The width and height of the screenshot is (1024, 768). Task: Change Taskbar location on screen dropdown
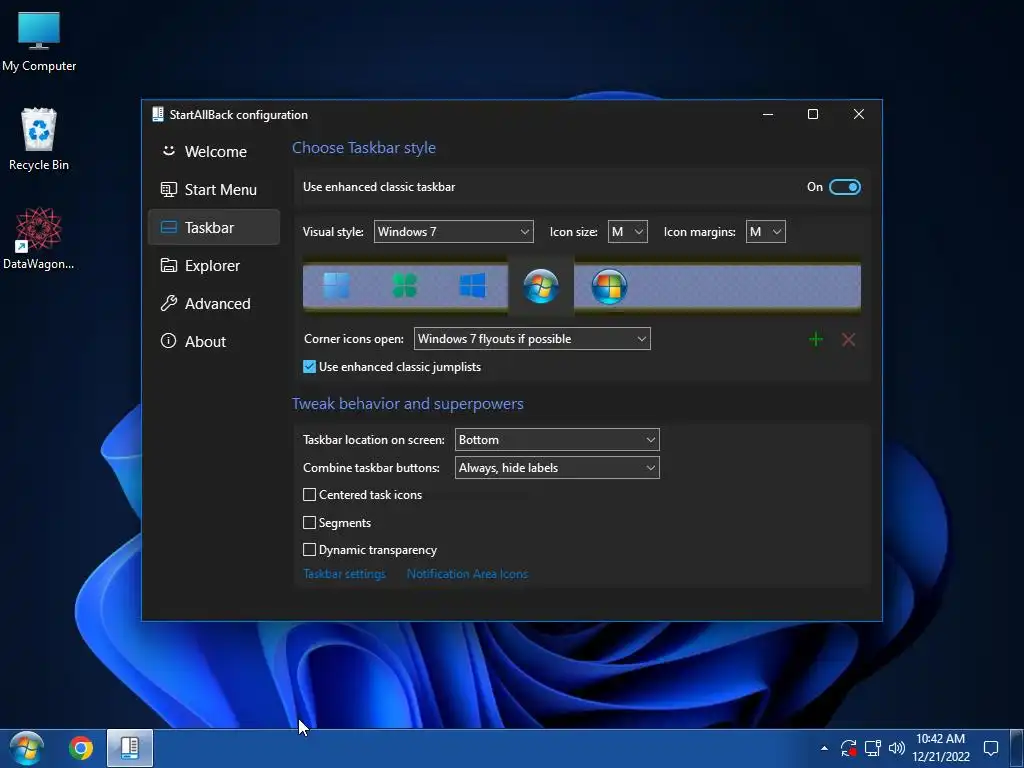click(x=557, y=440)
